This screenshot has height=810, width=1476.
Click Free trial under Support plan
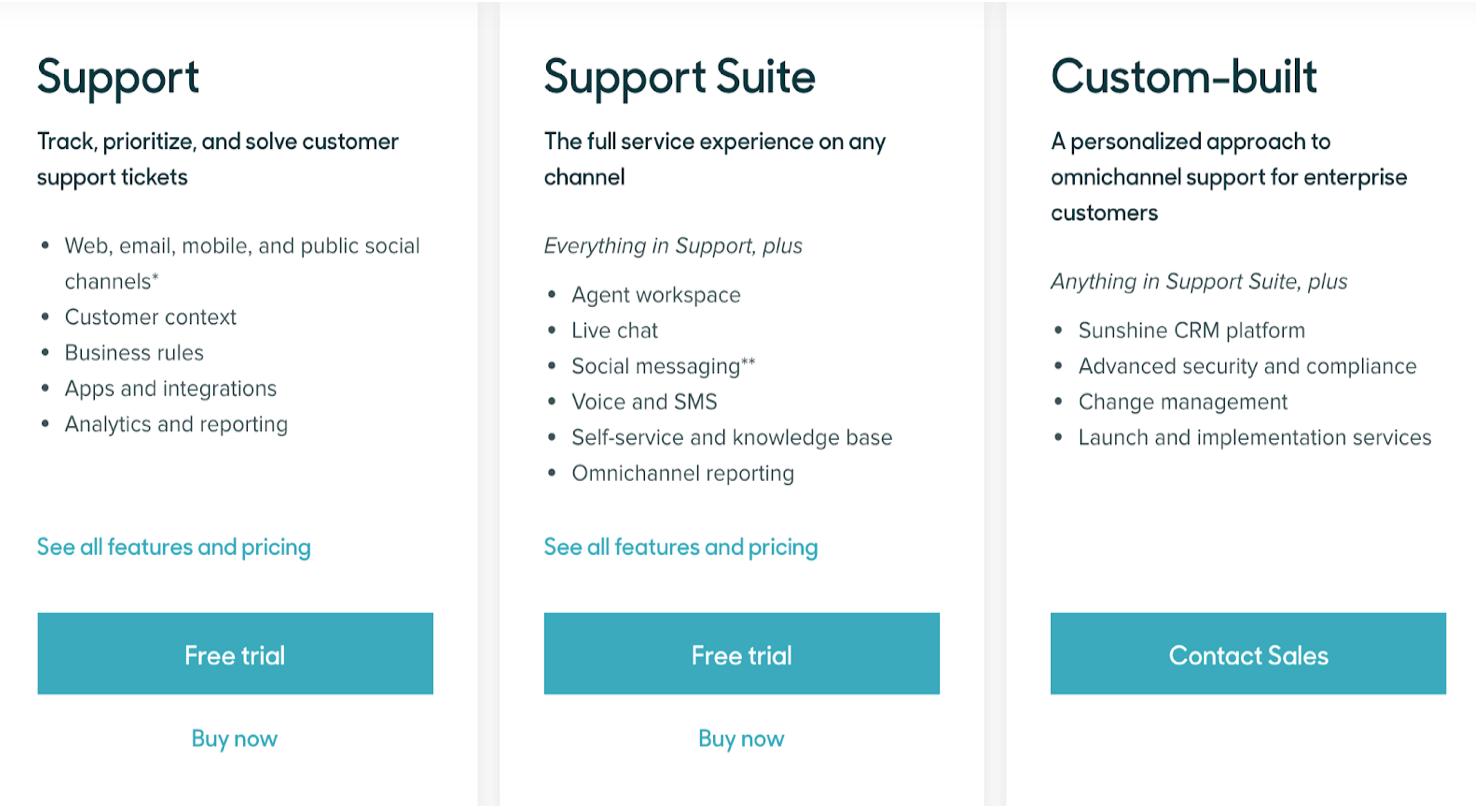coord(235,654)
